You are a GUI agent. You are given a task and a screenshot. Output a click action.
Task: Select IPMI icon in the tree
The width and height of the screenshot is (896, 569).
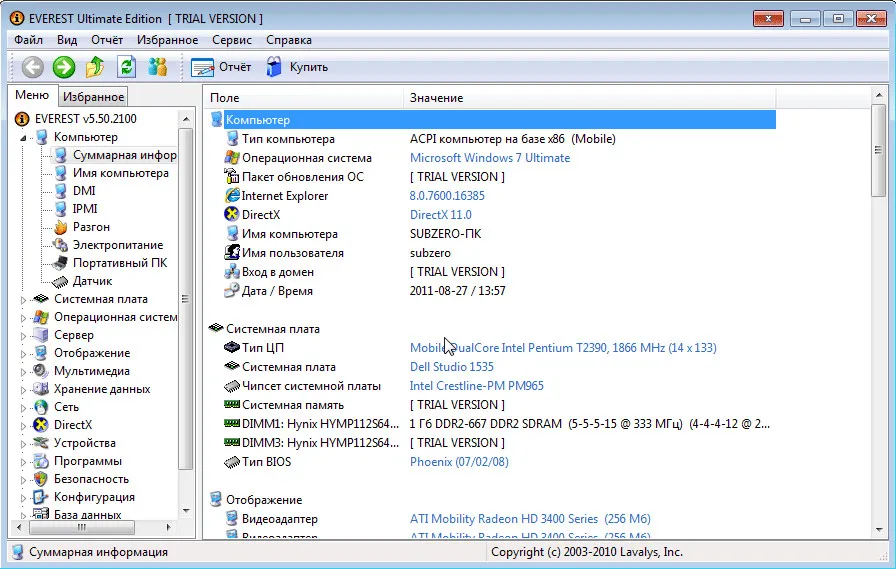(x=61, y=209)
